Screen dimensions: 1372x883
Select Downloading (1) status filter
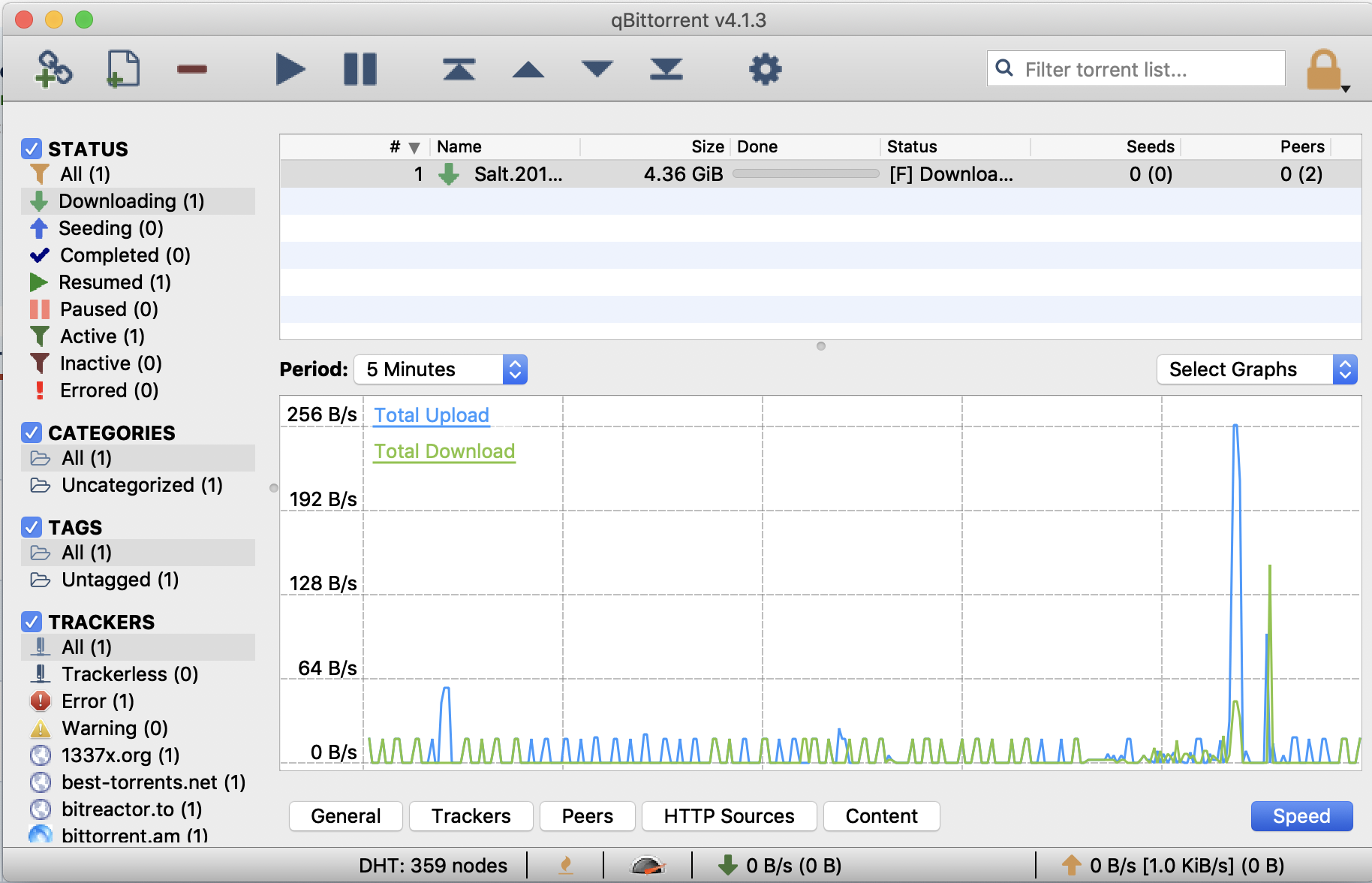point(138,201)
